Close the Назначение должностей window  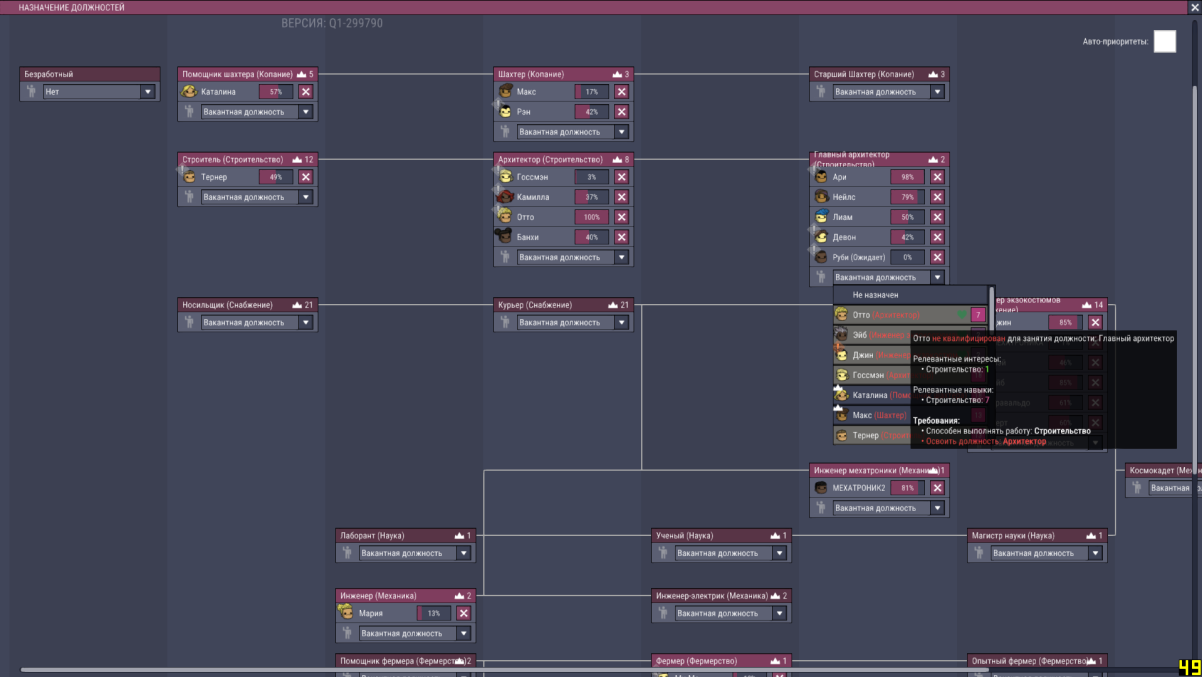(1194, 7)
